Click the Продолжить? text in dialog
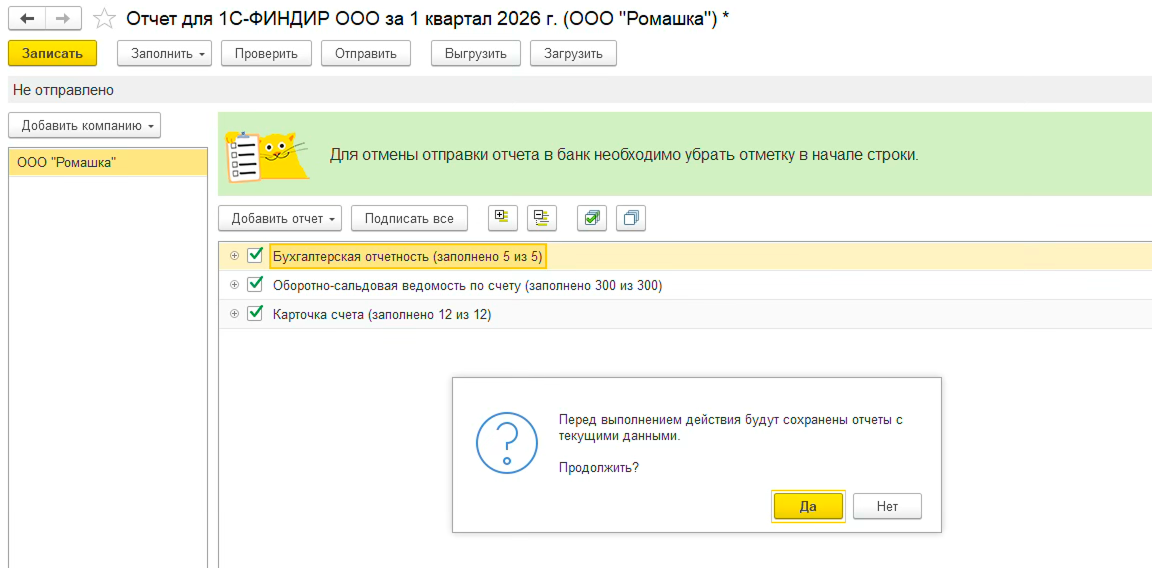Image resolution: width=1152 pixels, height=568 pixels. (x=599, y=467)
